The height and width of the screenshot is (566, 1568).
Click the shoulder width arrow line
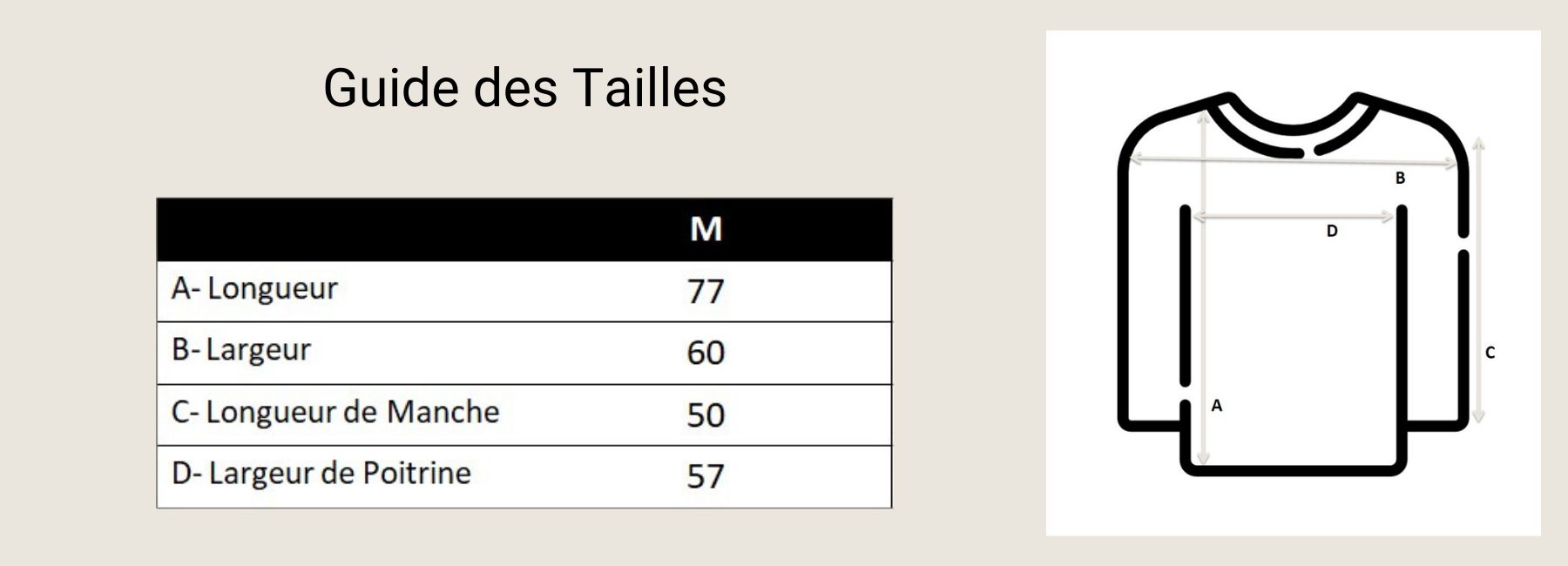pyautogui.click(x=1294, y=160)
